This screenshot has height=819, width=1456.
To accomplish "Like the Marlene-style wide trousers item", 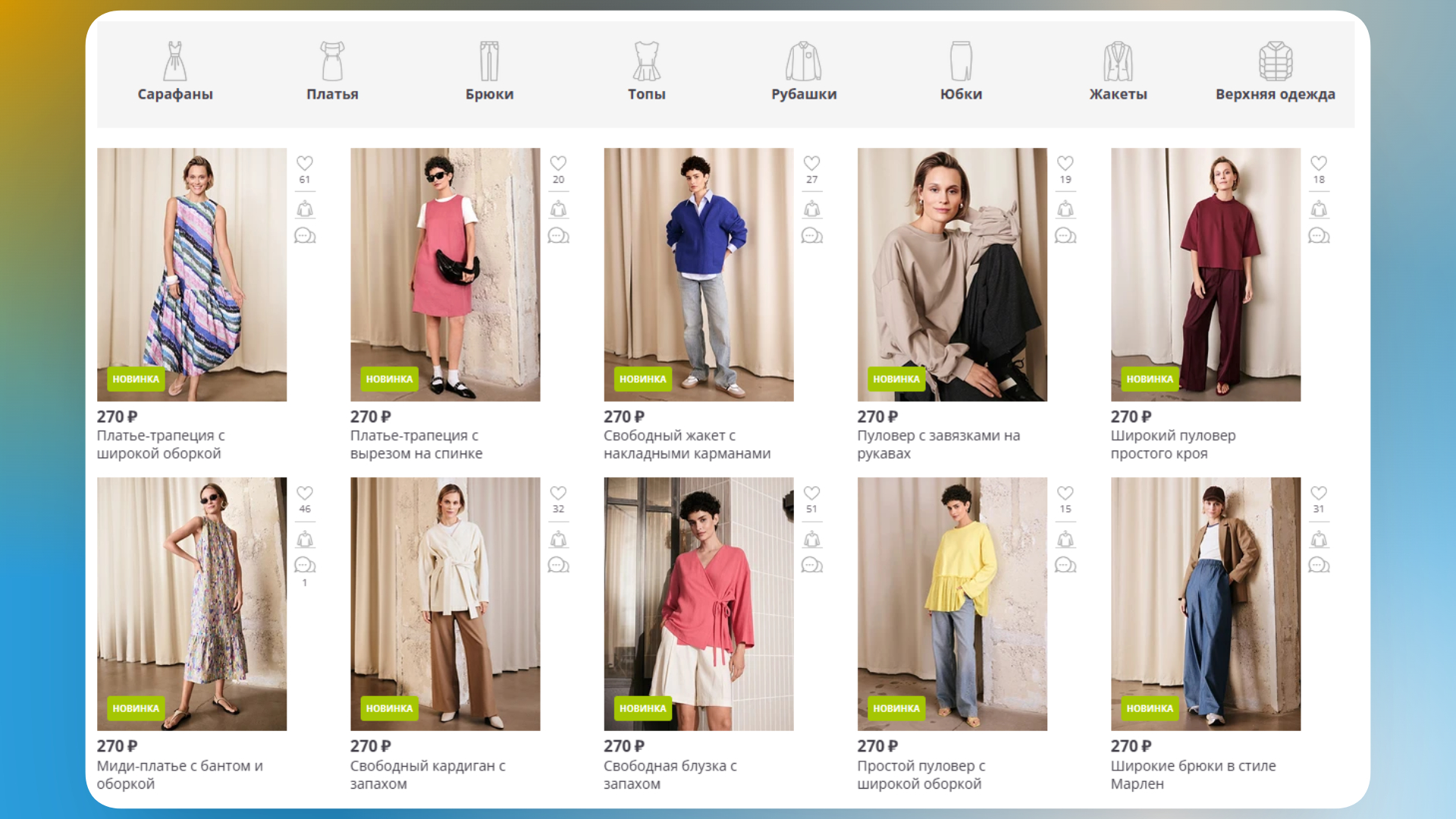I will [x=1319, y=493].
